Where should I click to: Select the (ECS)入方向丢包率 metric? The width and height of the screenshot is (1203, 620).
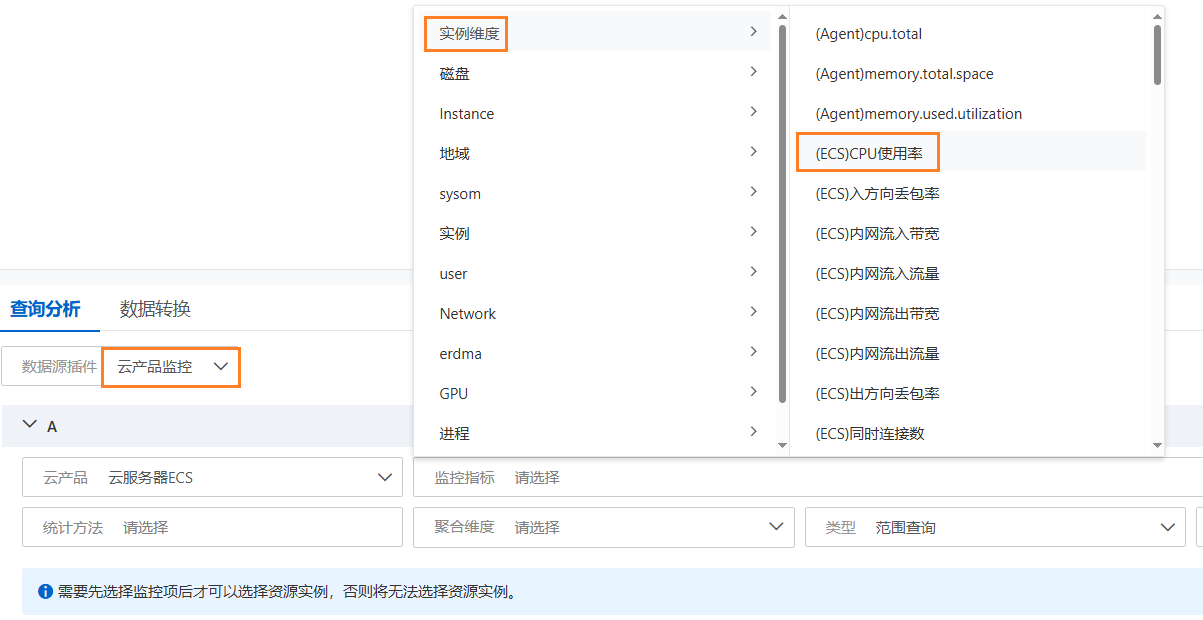tap(970, 194)
